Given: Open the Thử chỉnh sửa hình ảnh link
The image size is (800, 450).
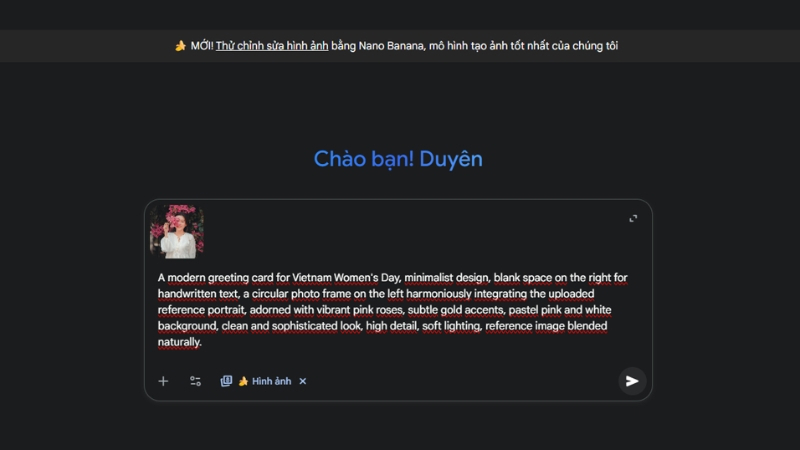Looking at the screenshot, I should pos(272,46).
